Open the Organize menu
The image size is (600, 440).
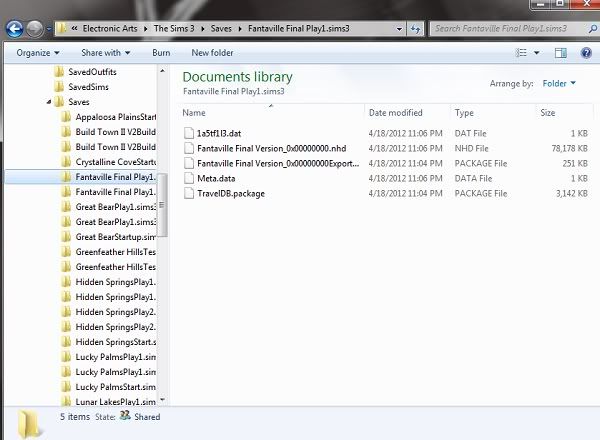click(38, 53)
